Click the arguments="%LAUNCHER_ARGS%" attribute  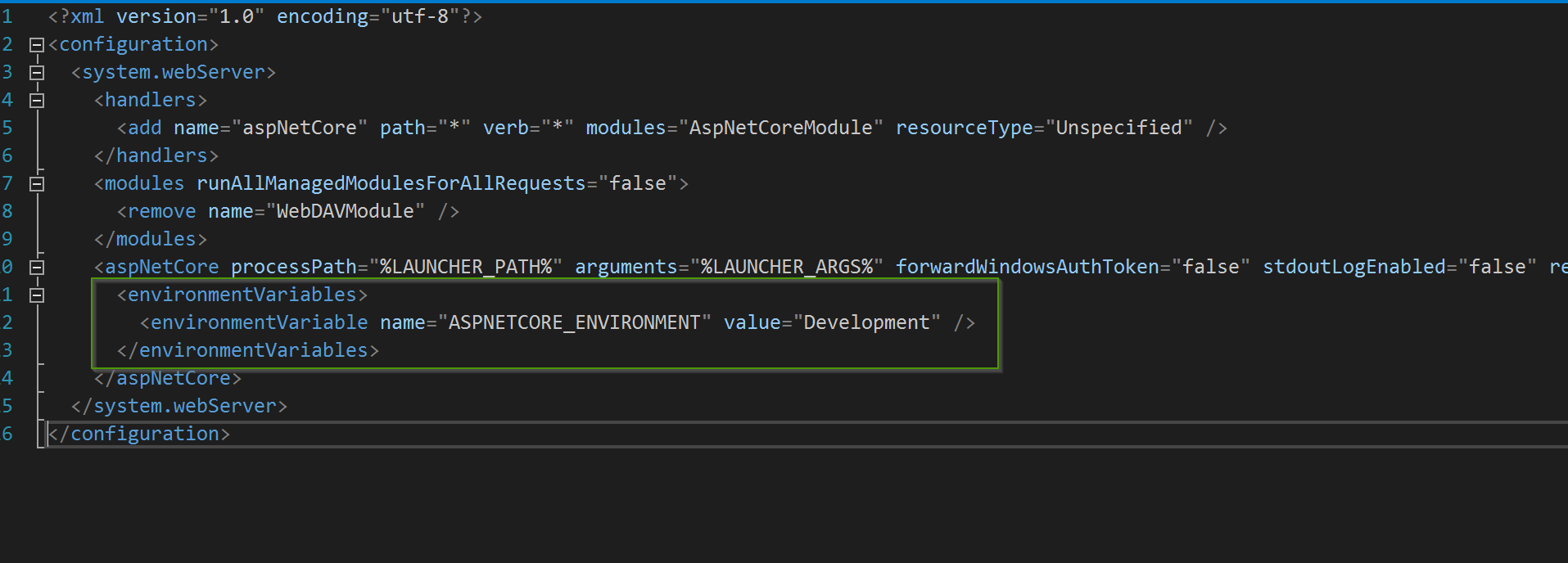pos(729,267)
